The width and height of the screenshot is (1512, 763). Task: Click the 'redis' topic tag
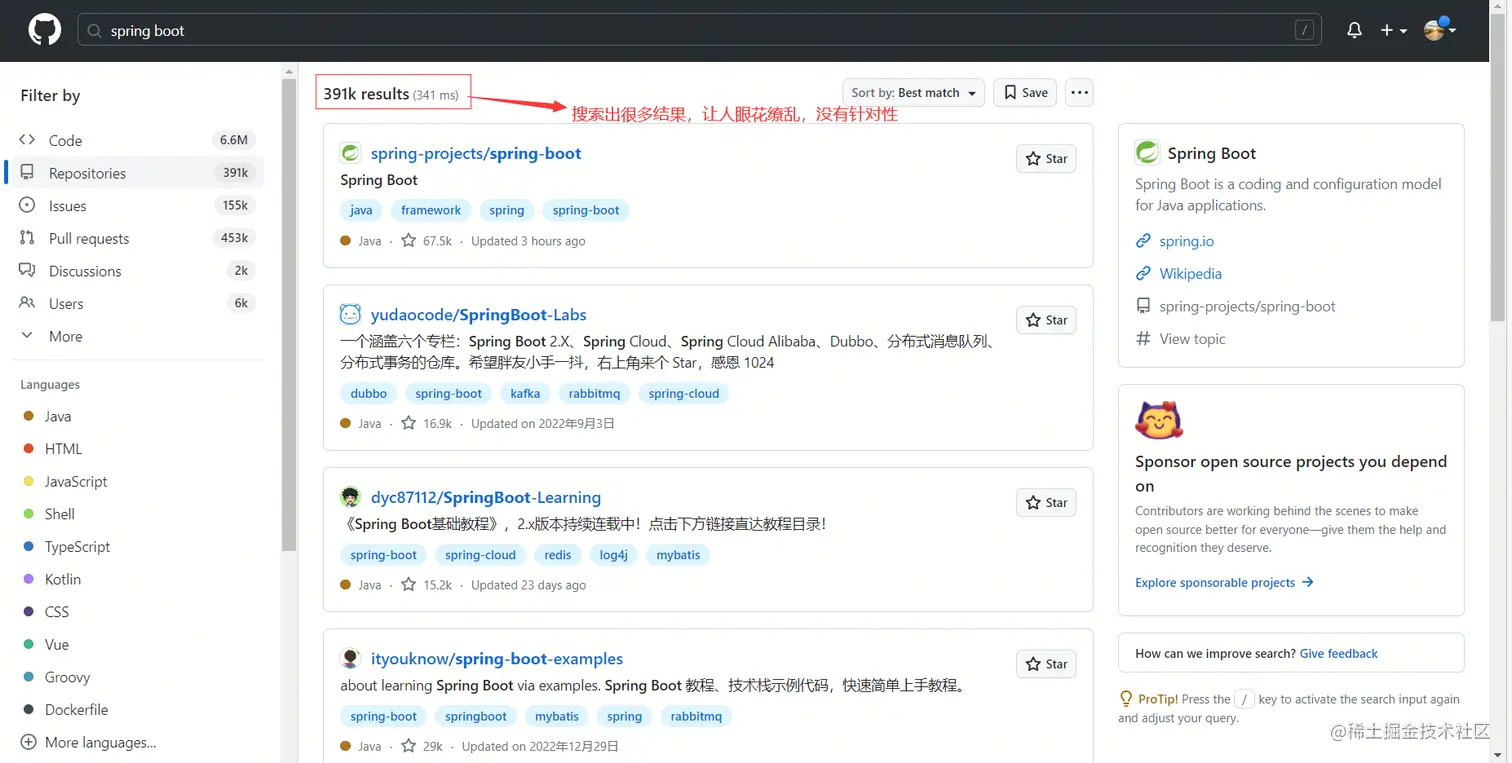point(558,555)
